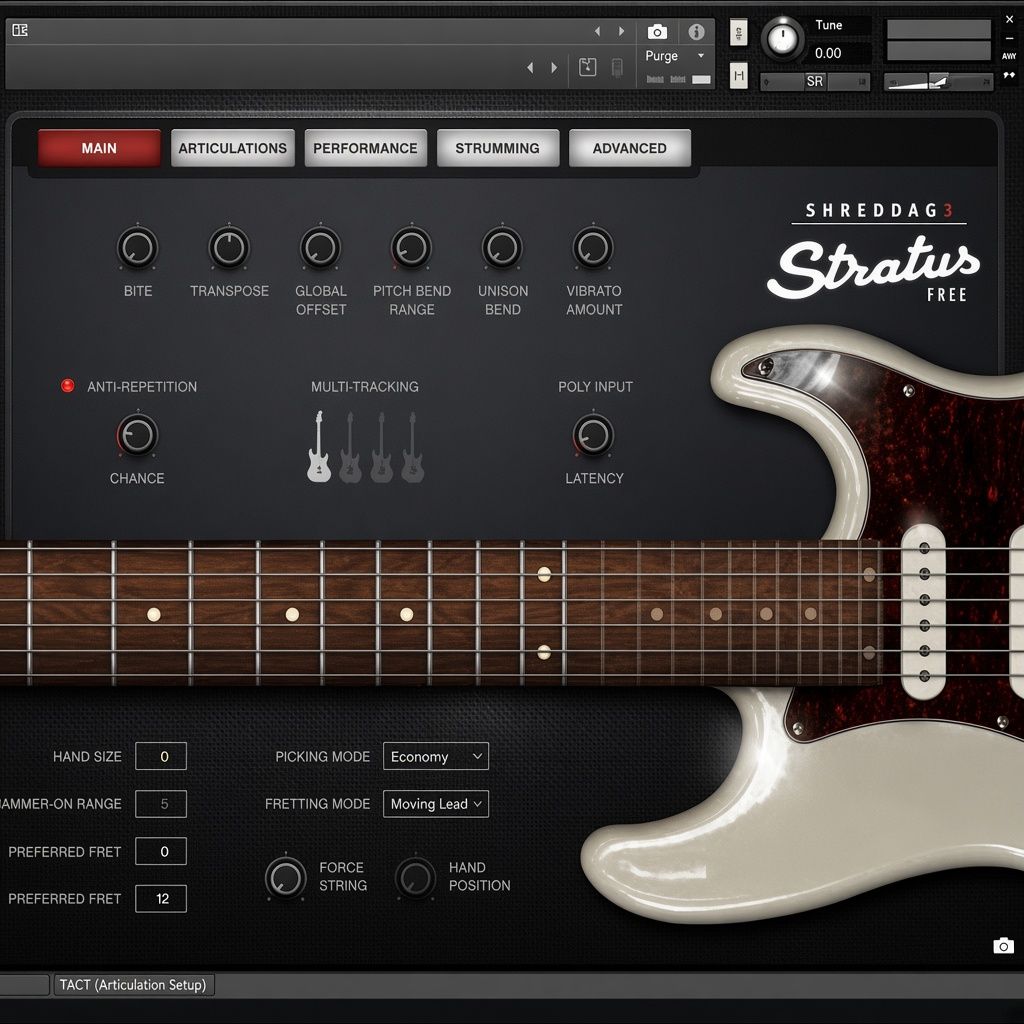
Task: Toggle the Anti-Repetition red LED
Action: coord(67,386)
